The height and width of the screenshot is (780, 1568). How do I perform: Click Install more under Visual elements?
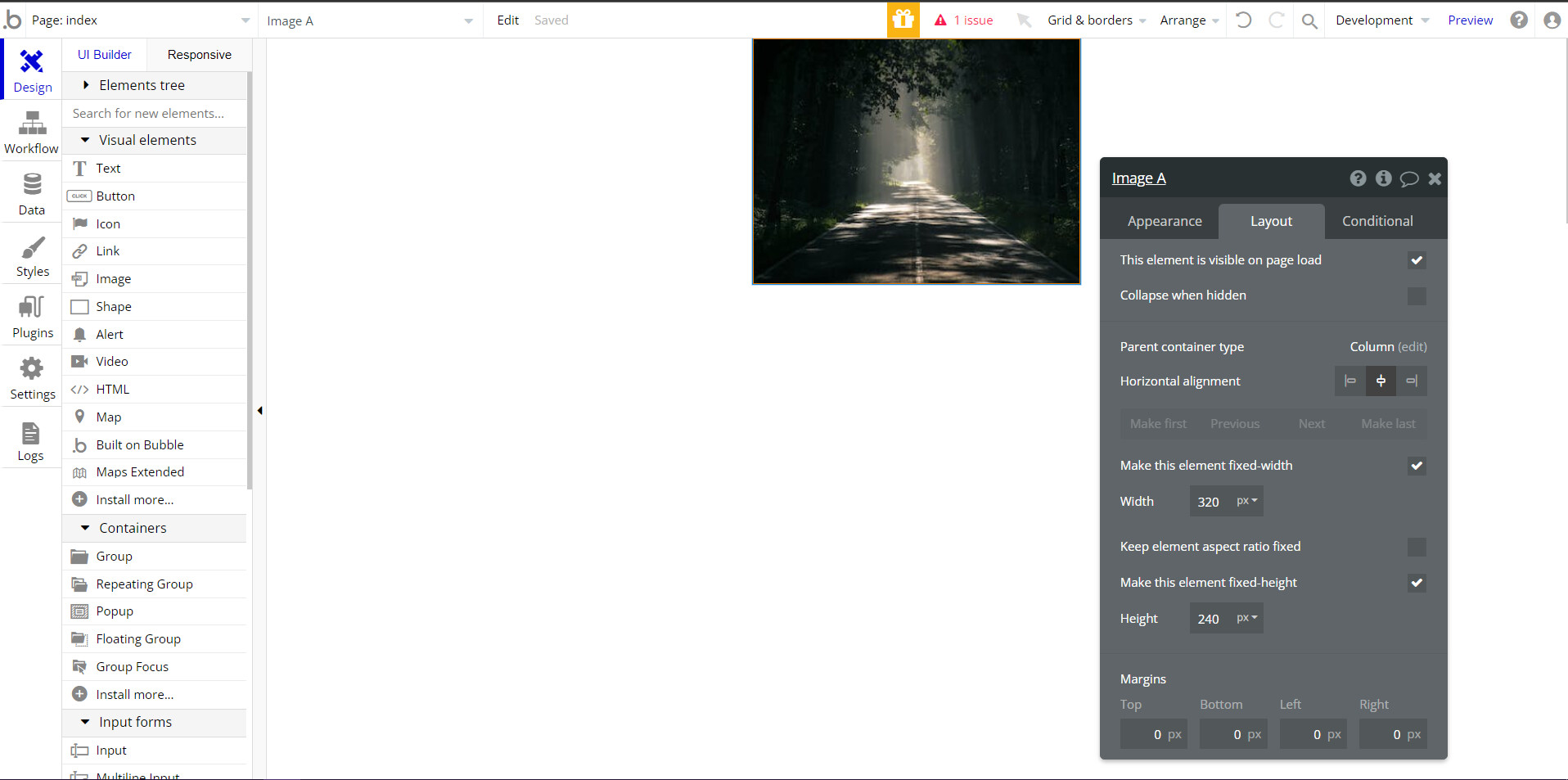(x=155, y=499)
